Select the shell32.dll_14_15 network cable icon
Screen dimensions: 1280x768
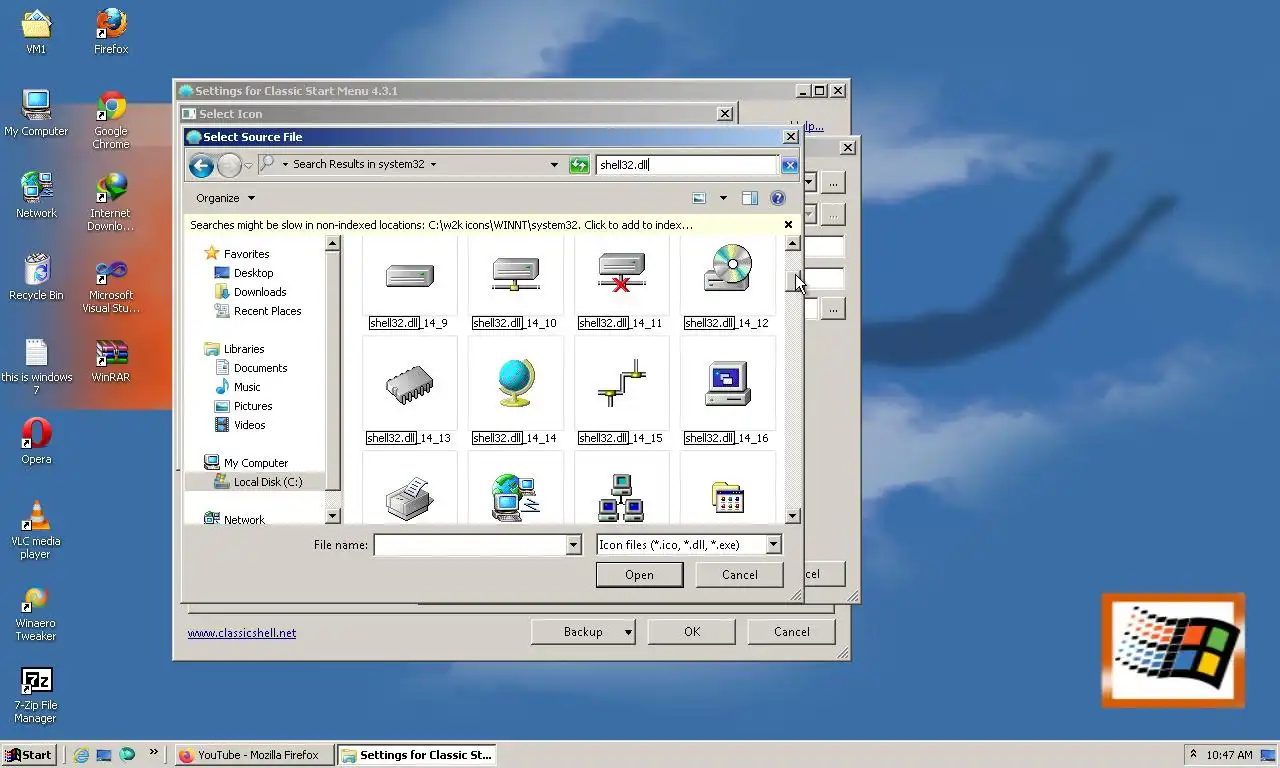point(621,384)
